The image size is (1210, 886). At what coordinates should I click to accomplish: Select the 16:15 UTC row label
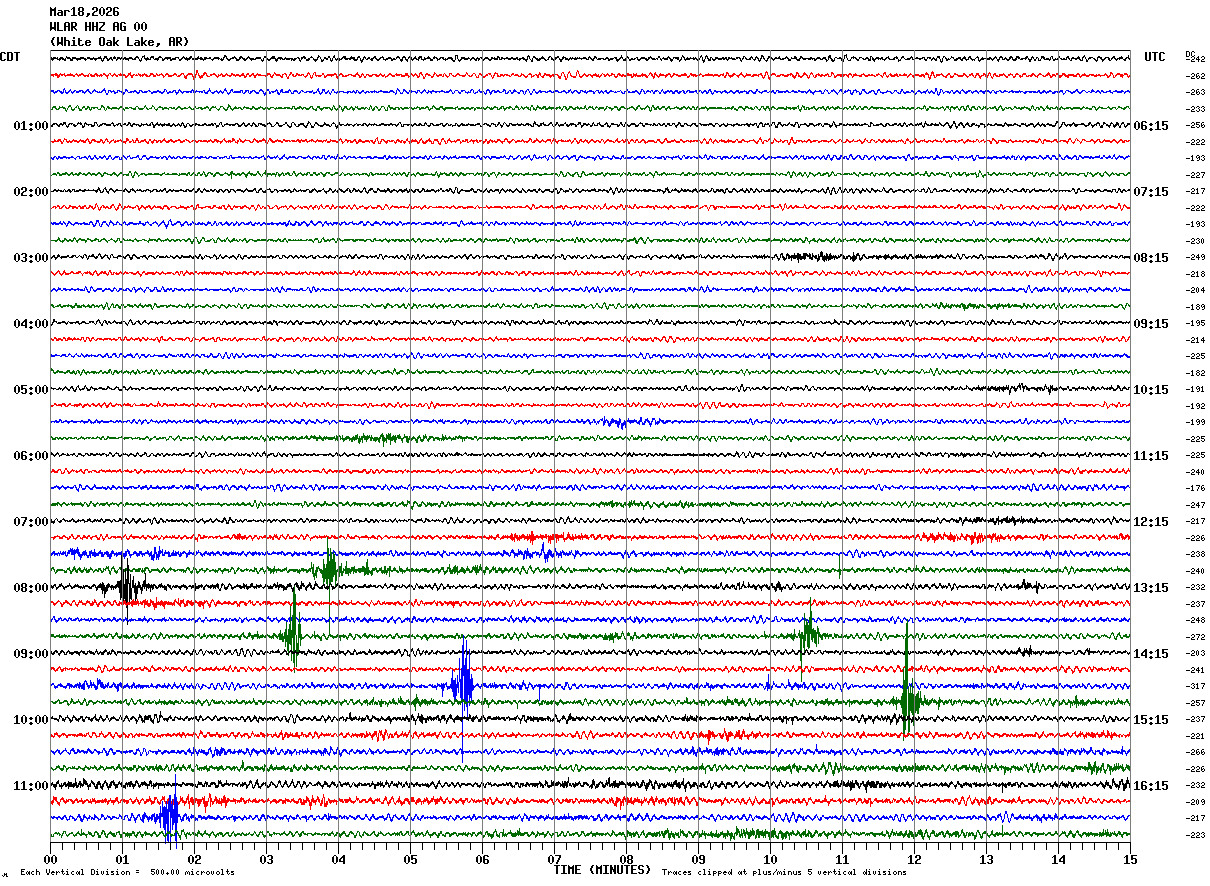click(1150, 786)
